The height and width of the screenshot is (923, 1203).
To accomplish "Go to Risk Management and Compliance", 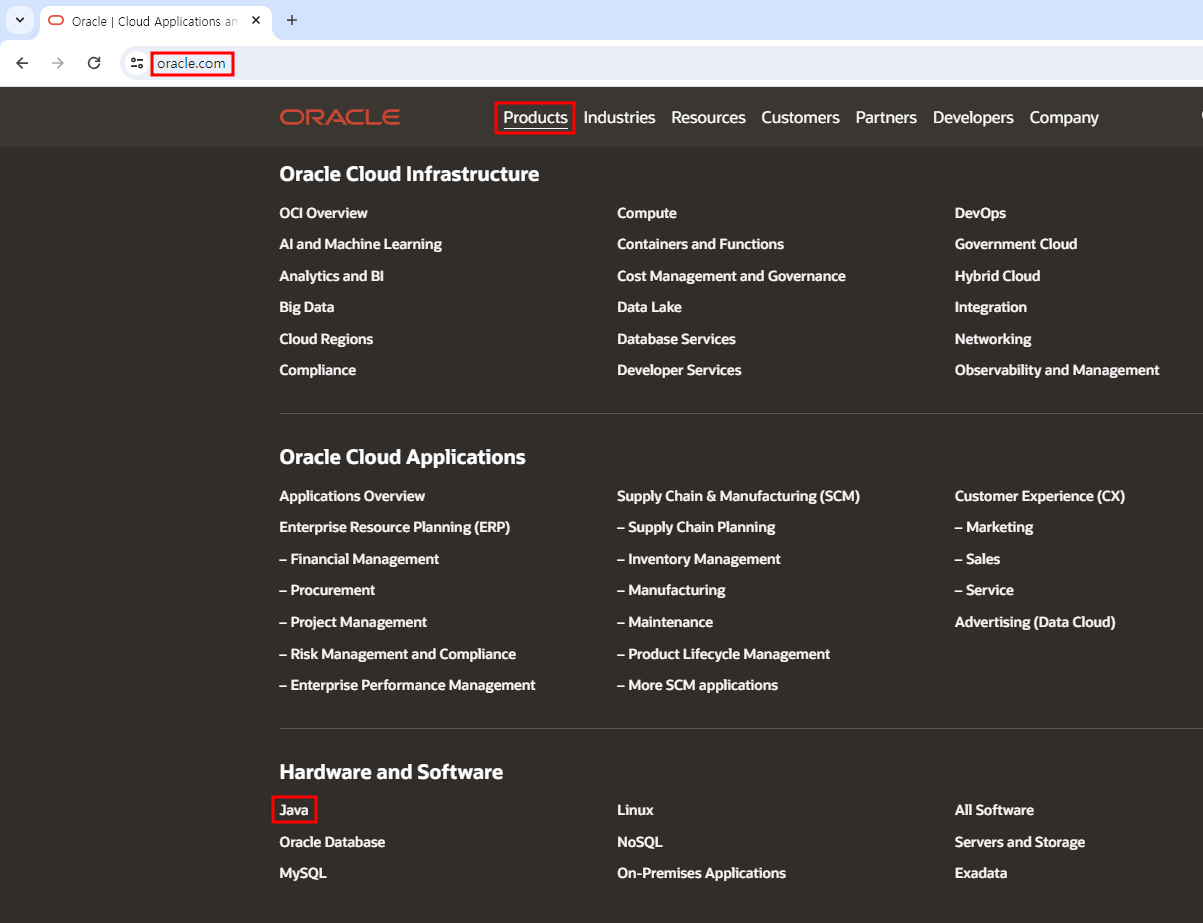I will 398,654.
